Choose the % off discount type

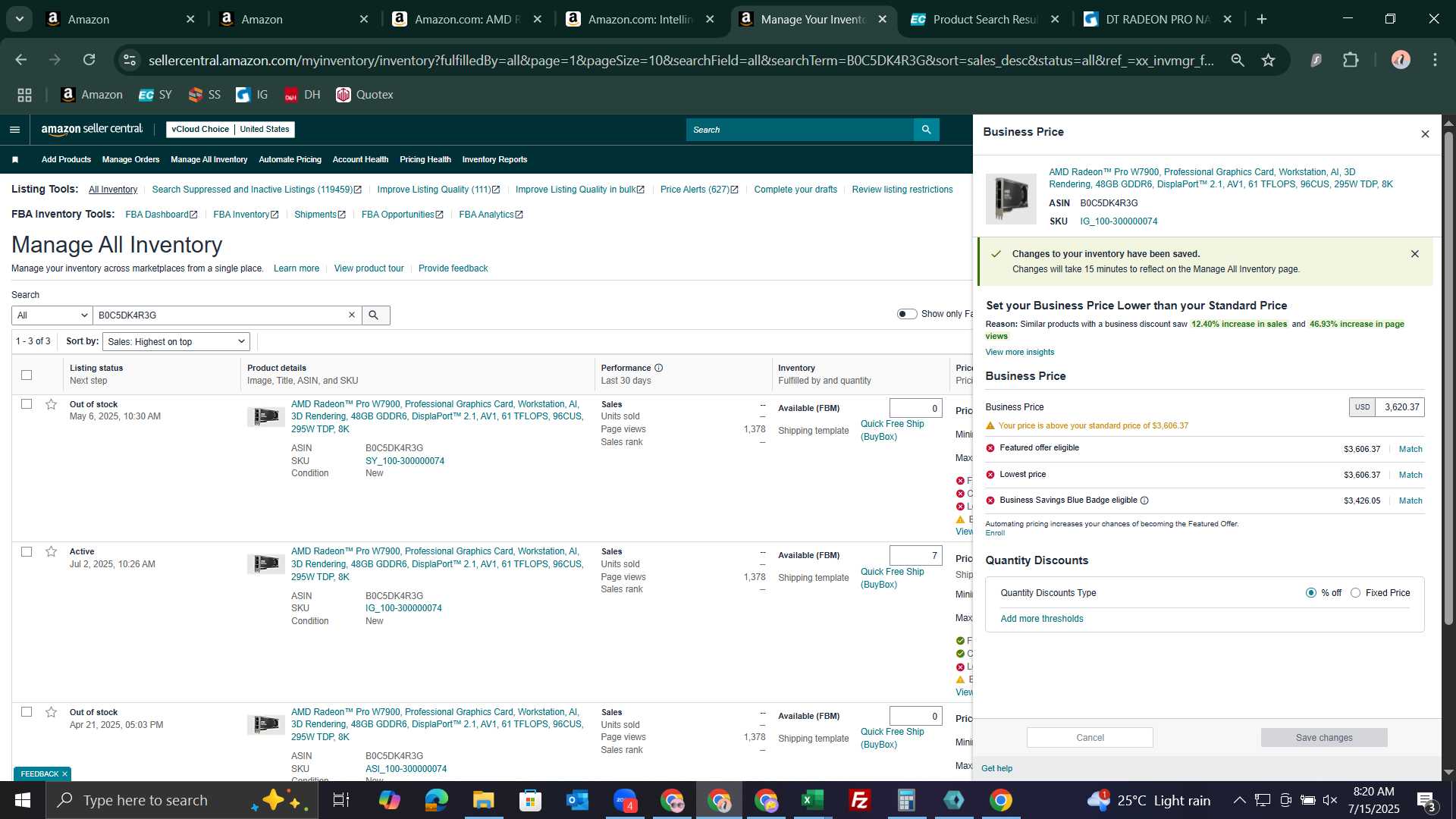(1310, 593)
